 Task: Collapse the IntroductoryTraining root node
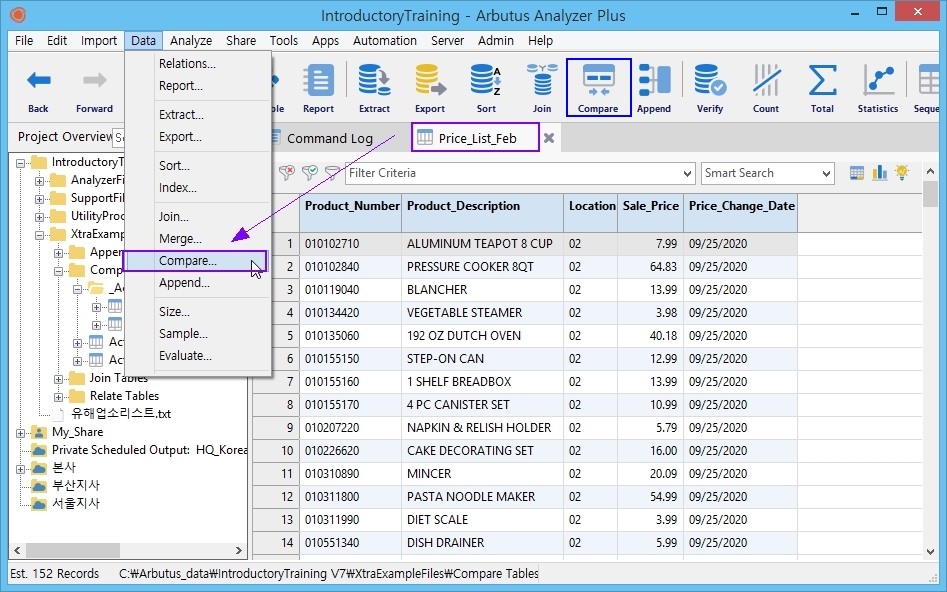click(21, 162)
